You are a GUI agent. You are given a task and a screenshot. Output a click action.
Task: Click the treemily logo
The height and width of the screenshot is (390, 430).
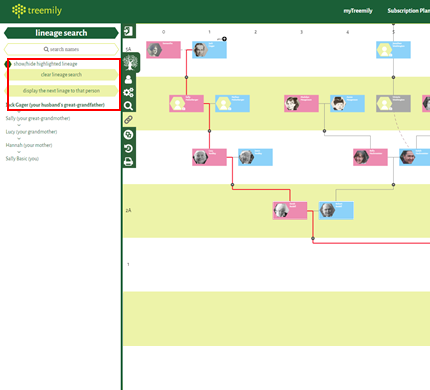click(37, 11)
